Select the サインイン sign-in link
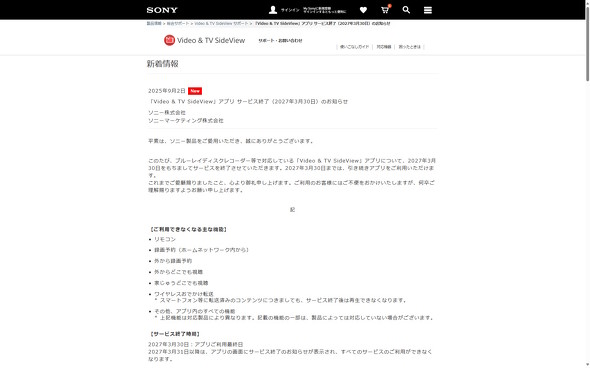590x368 pixels. 290,10
